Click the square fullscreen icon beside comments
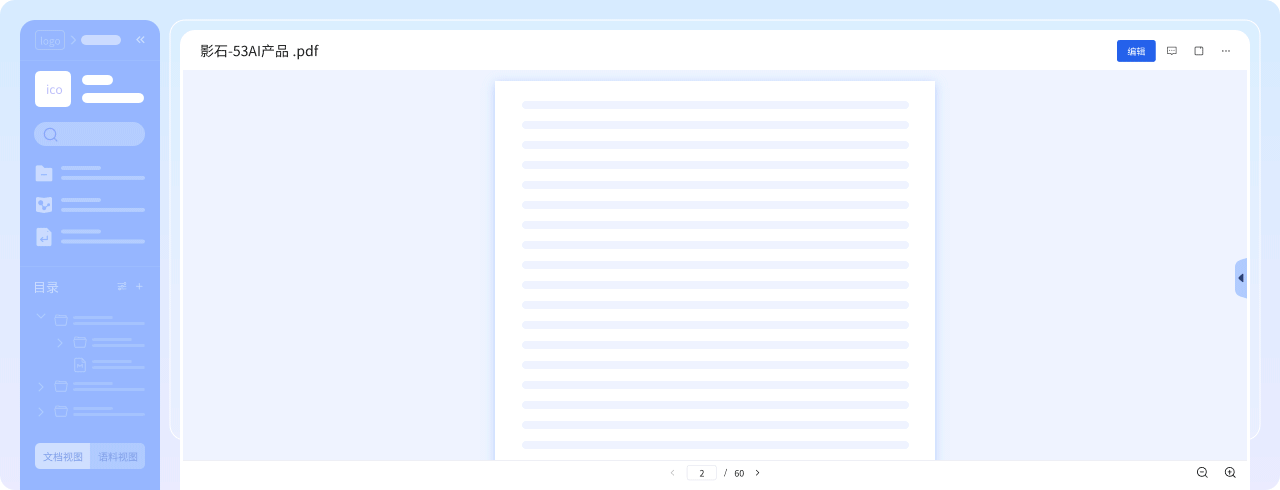This screenshot has width=1280, height=490. 1199,51
